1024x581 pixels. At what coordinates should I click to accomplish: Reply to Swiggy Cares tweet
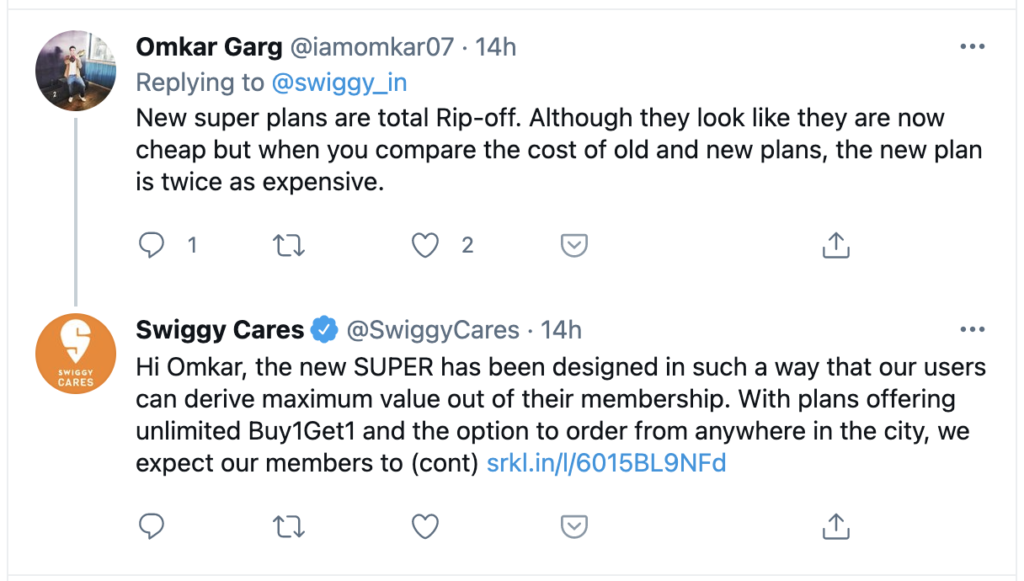[x=151, y=525]
